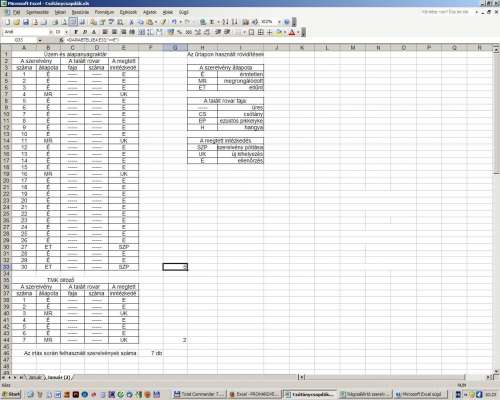This screenshot has width=500, height=400.
Task: Toggle underline formatting
Action: coord(94,32)
